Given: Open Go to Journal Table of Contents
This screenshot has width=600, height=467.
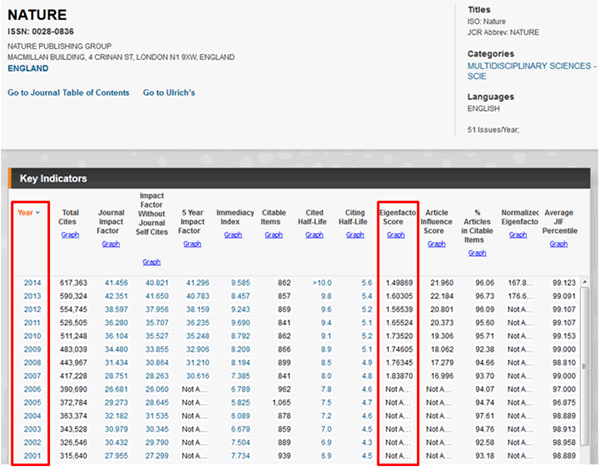Looking at the screenshot, I should click(x=68, y=93).
